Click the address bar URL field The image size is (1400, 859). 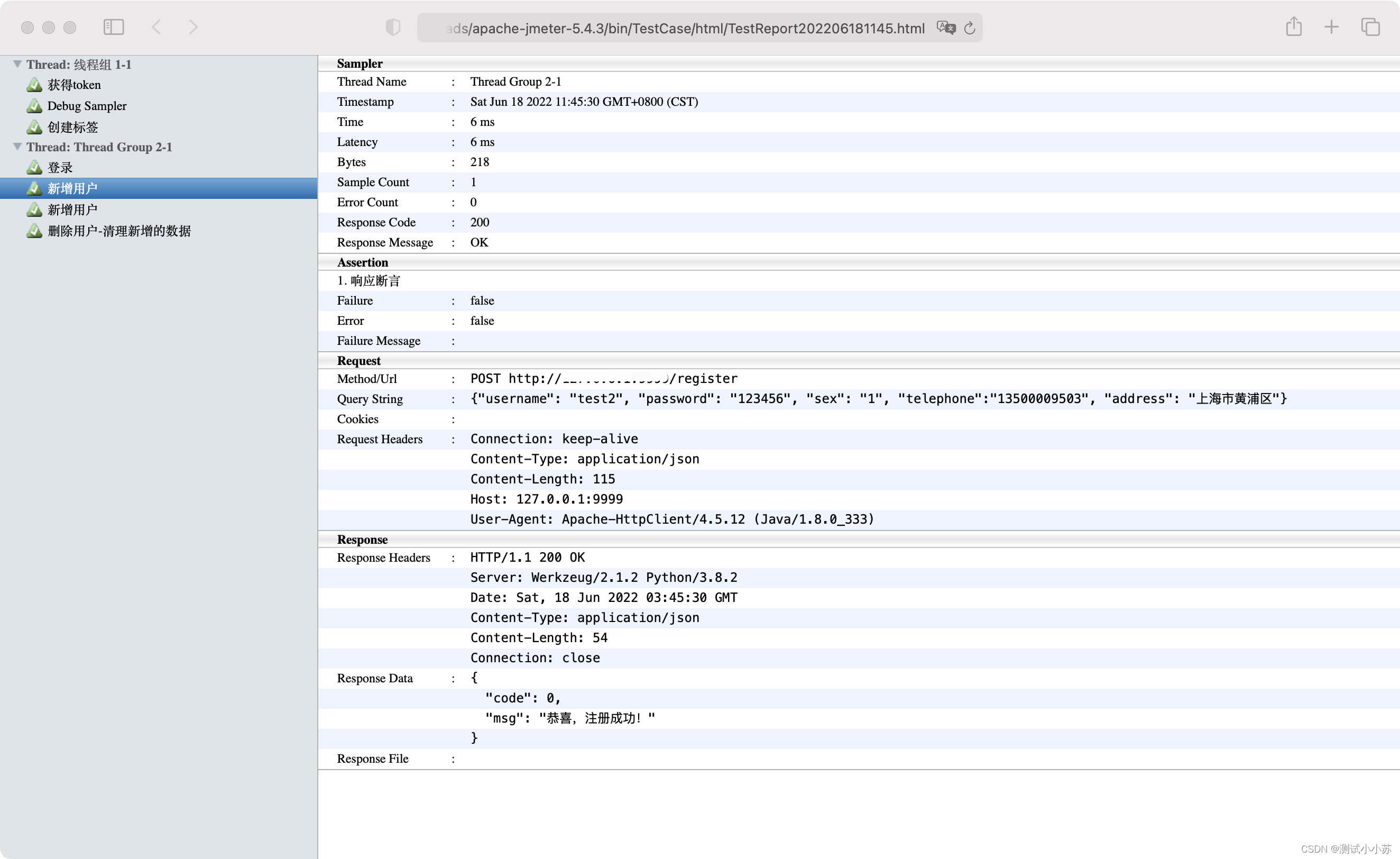tap(685, 28)
